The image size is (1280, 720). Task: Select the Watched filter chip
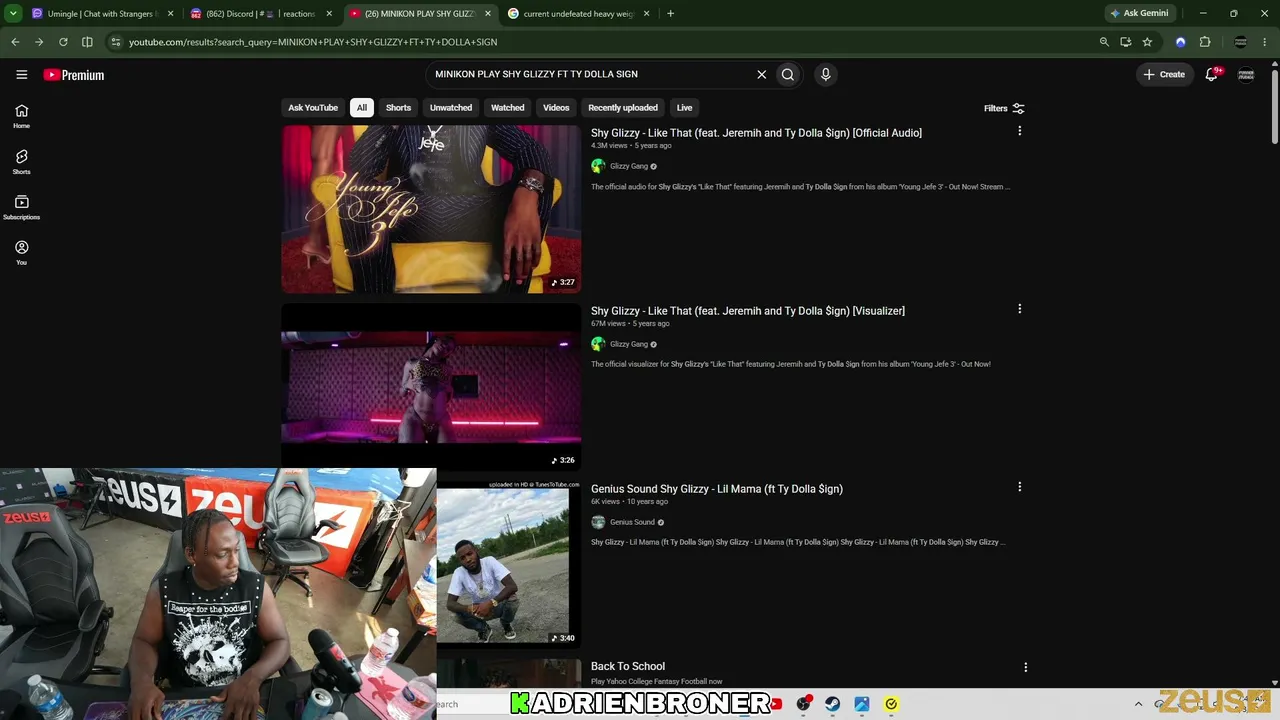[507, 108]
